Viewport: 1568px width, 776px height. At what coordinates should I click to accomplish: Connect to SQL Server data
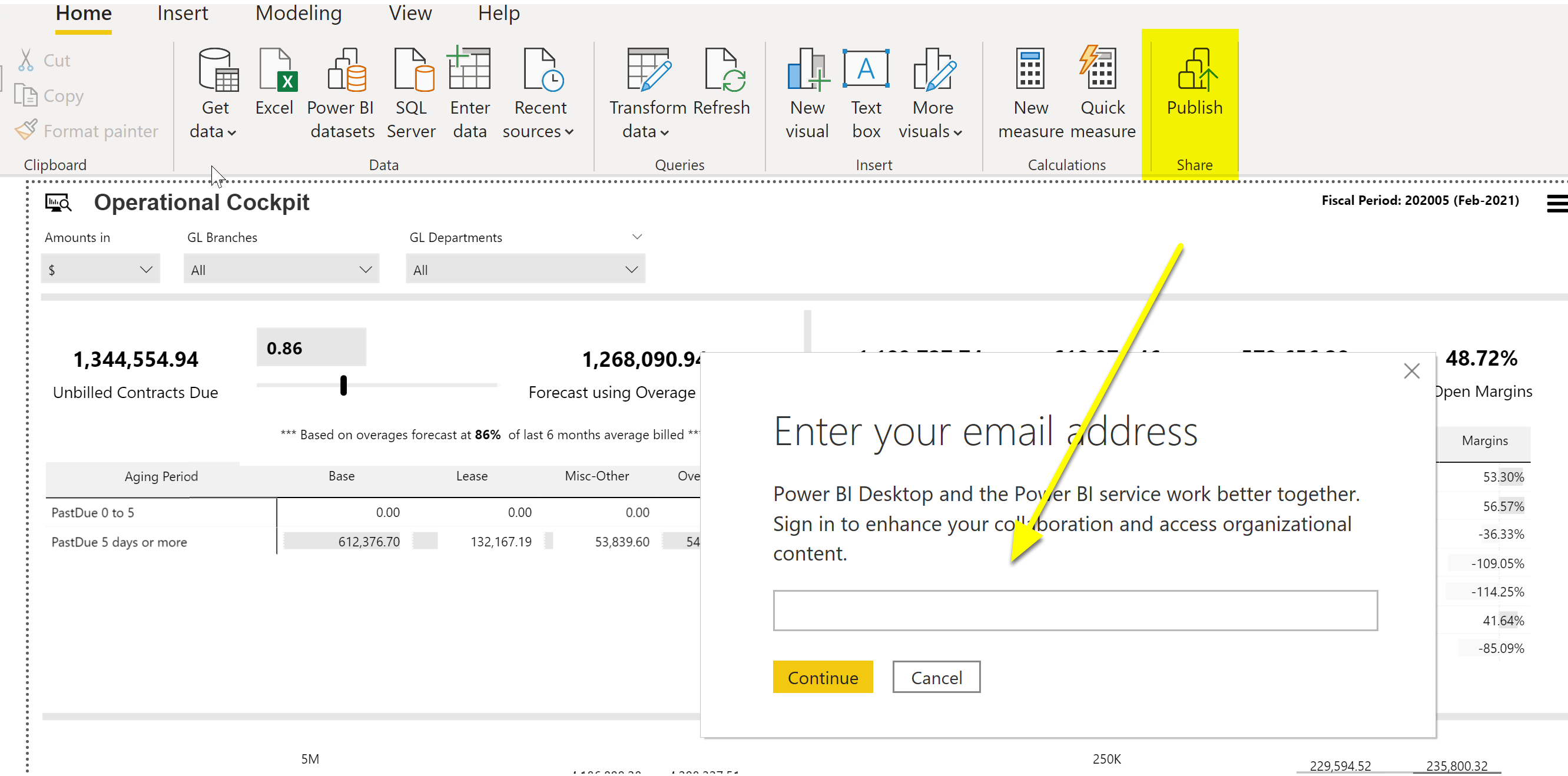click(x=412, y=93)
